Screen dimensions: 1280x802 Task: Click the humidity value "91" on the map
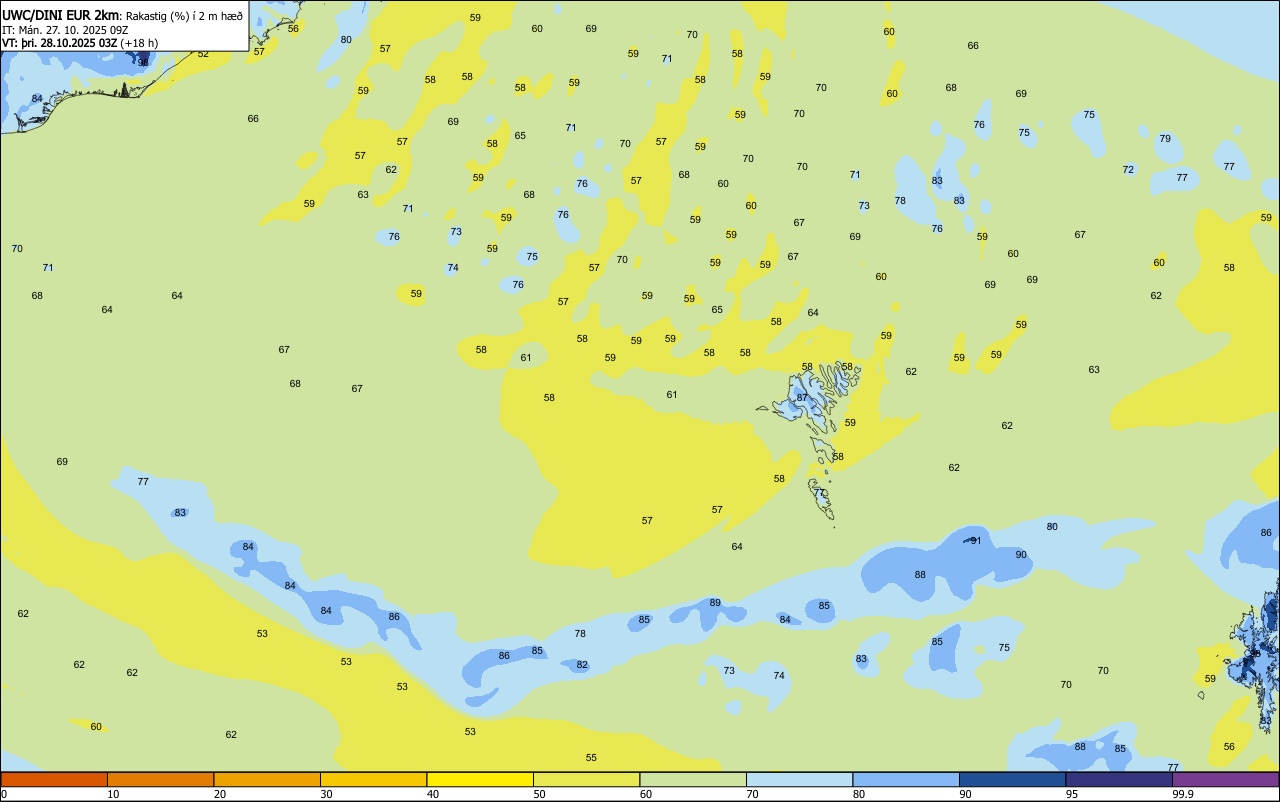tap(976, 540)
